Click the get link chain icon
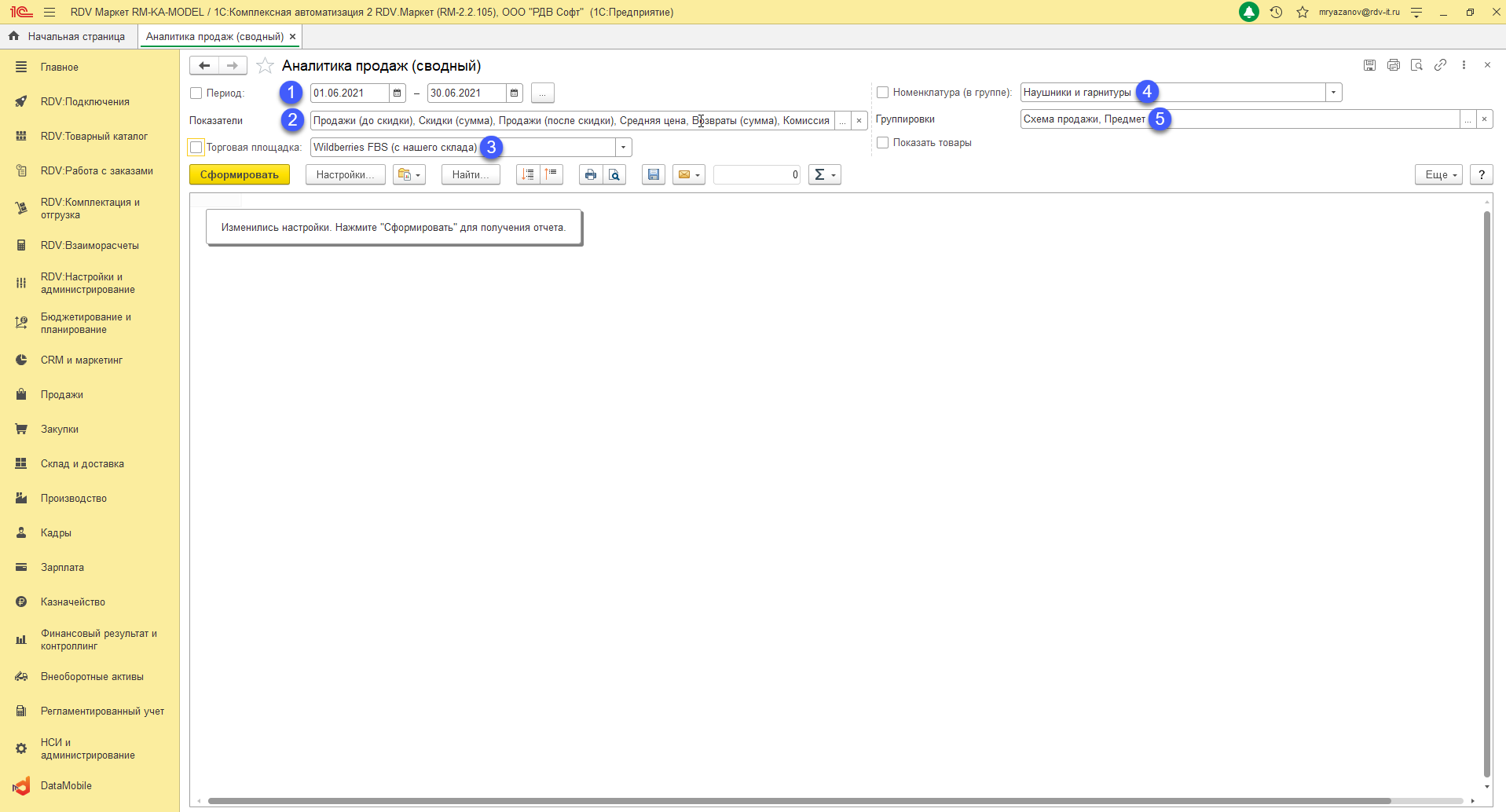The height and width of the screenshot is (812, 1506). [1440, 65]
